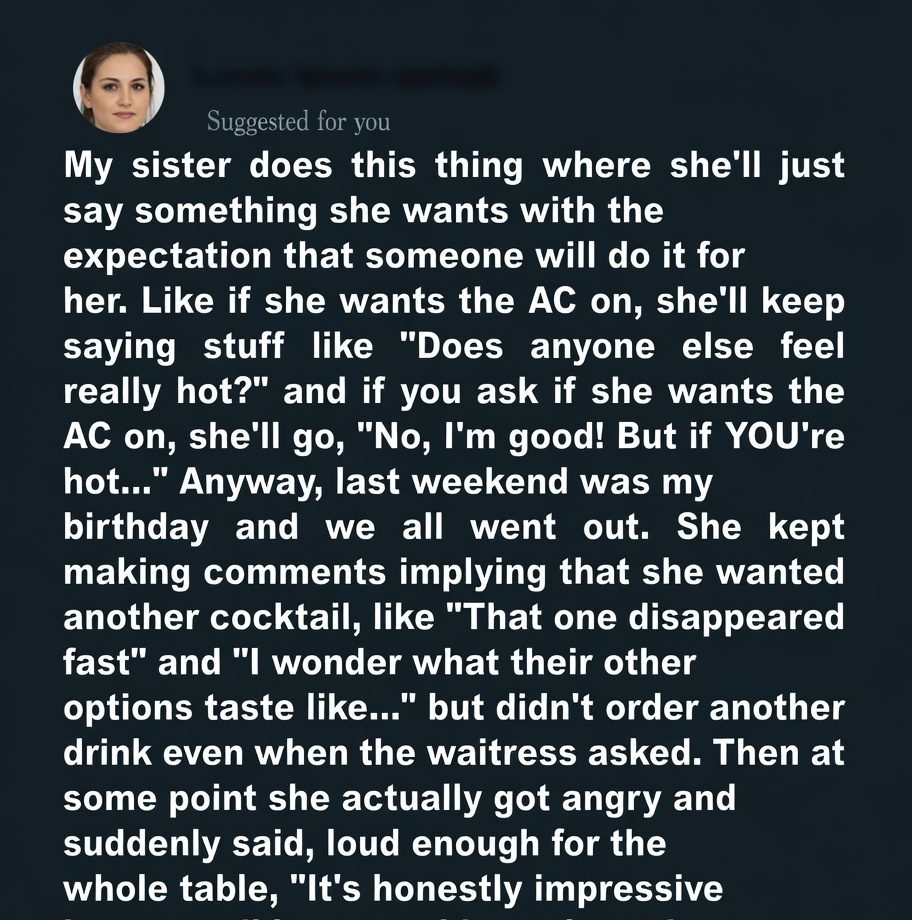Click the "Suggested for you" label

298,122
